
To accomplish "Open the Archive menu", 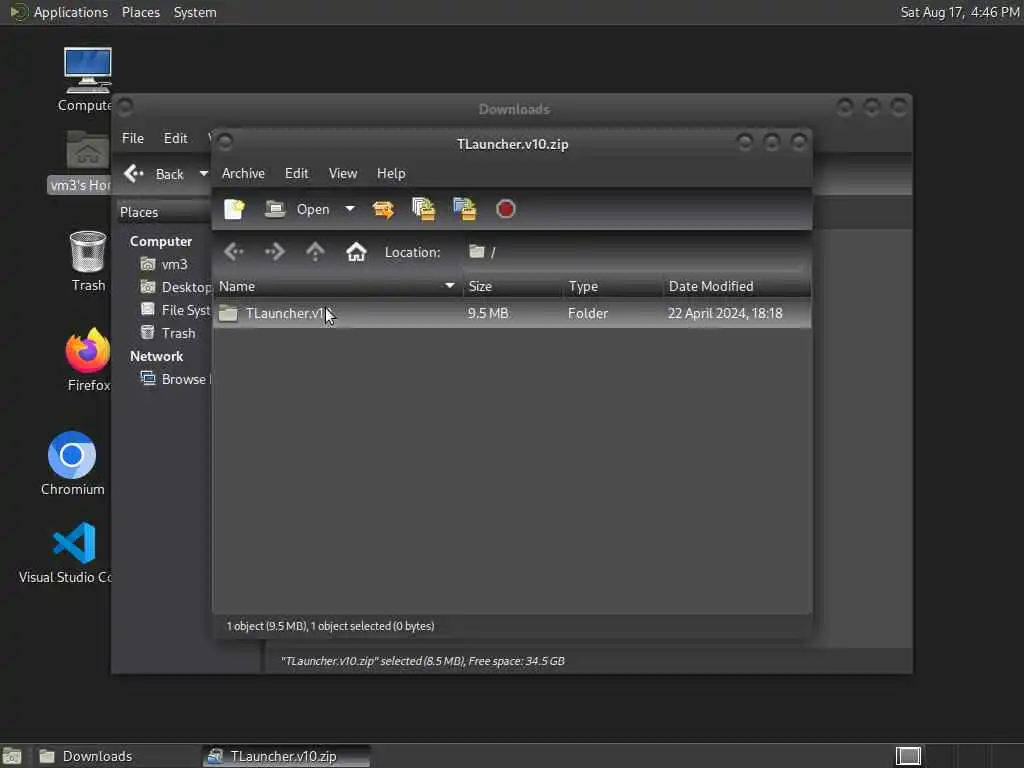I will point(243,173).
